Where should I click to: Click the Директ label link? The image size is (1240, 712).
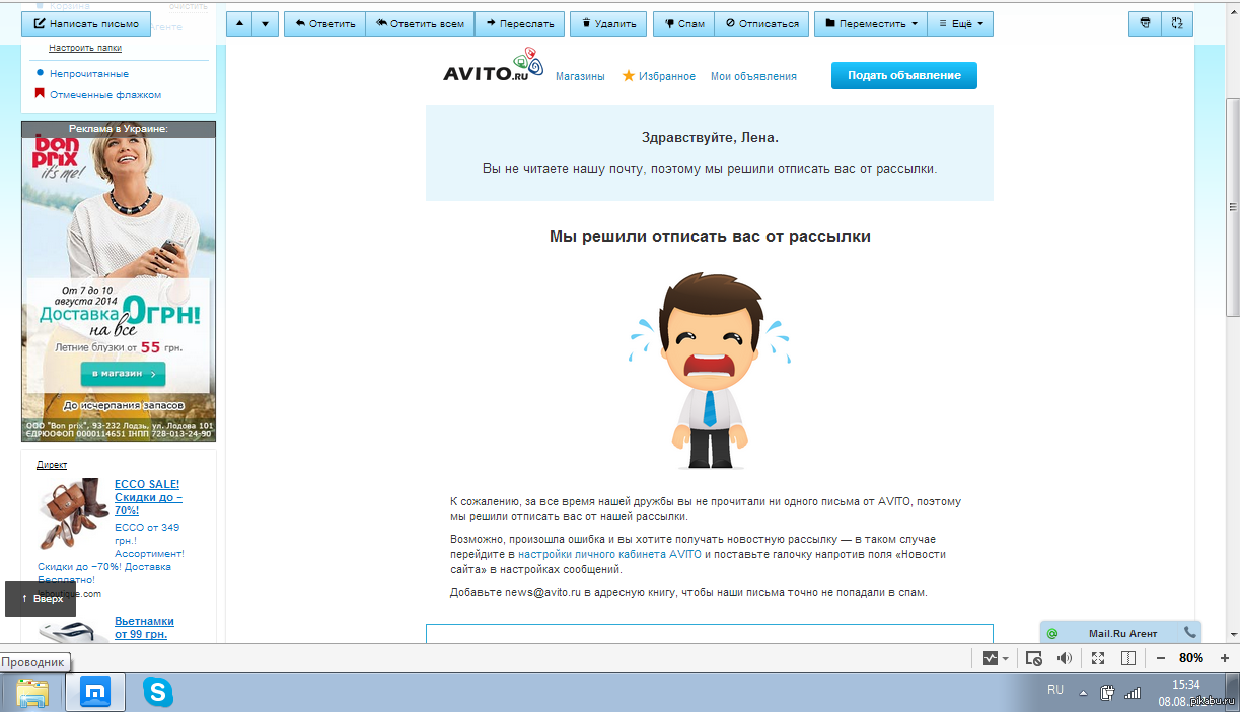click(x=52, y=465)
